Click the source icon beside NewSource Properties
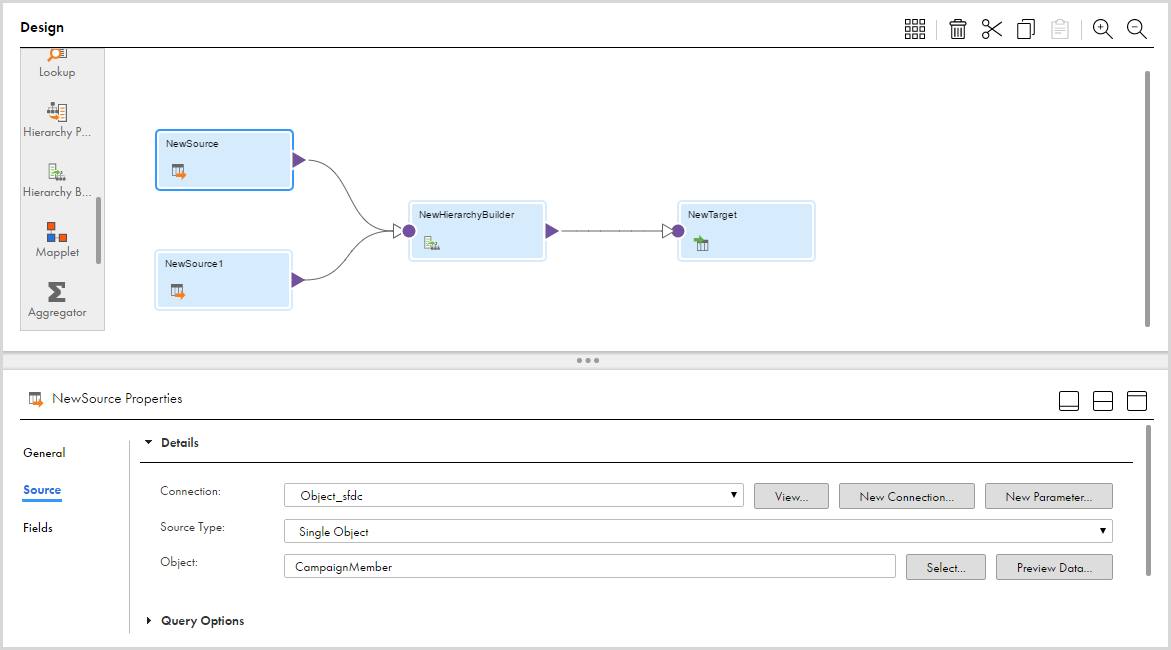 (36, 399)
